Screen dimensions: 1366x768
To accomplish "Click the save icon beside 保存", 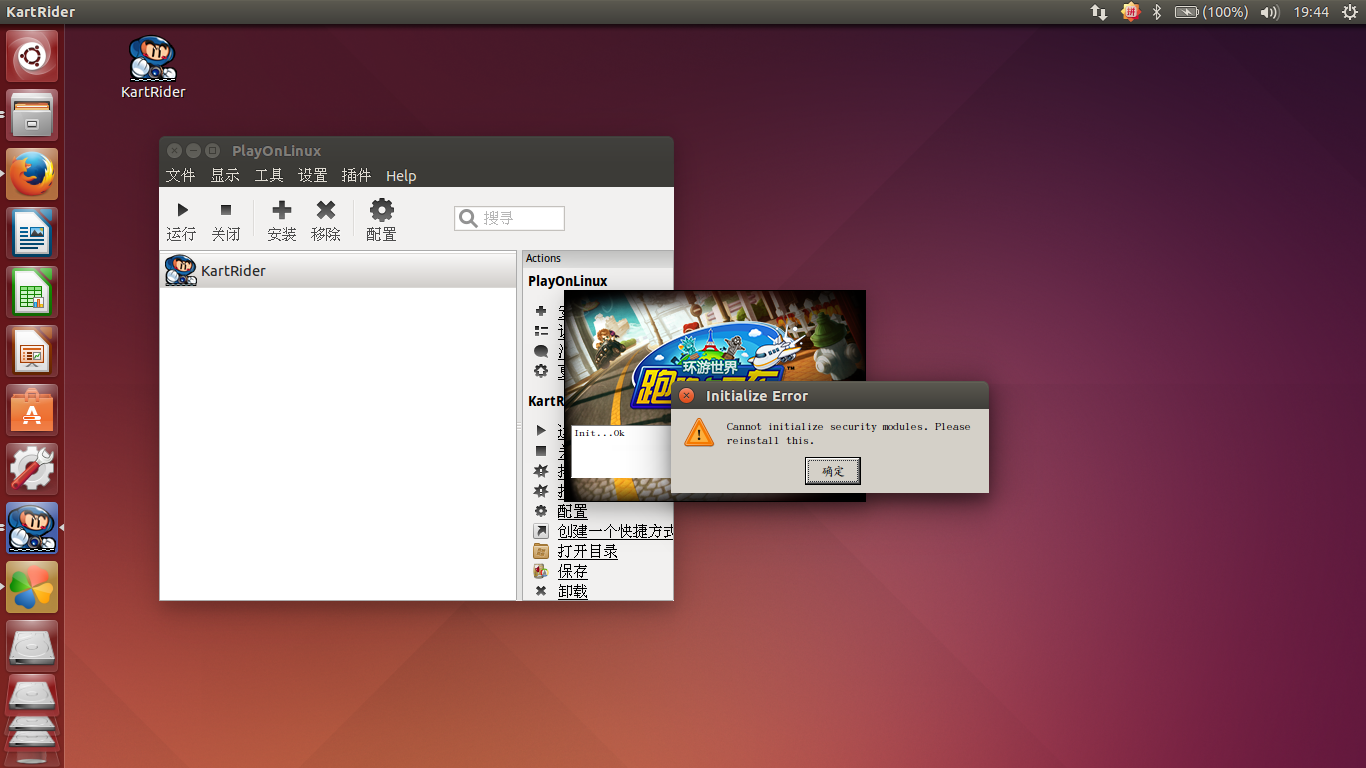I will [x=541, y=571].
